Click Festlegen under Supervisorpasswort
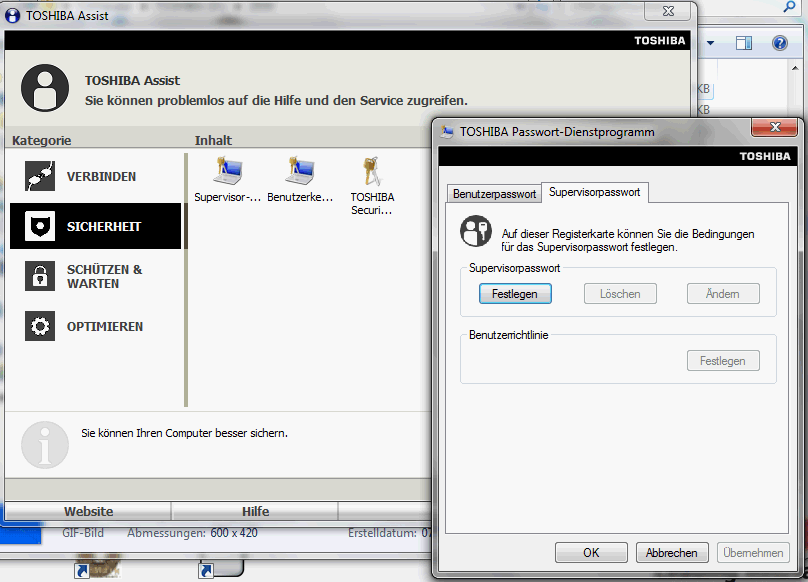Image resolution: width=808 pixels, height=582 pixels. click(515, 294)
